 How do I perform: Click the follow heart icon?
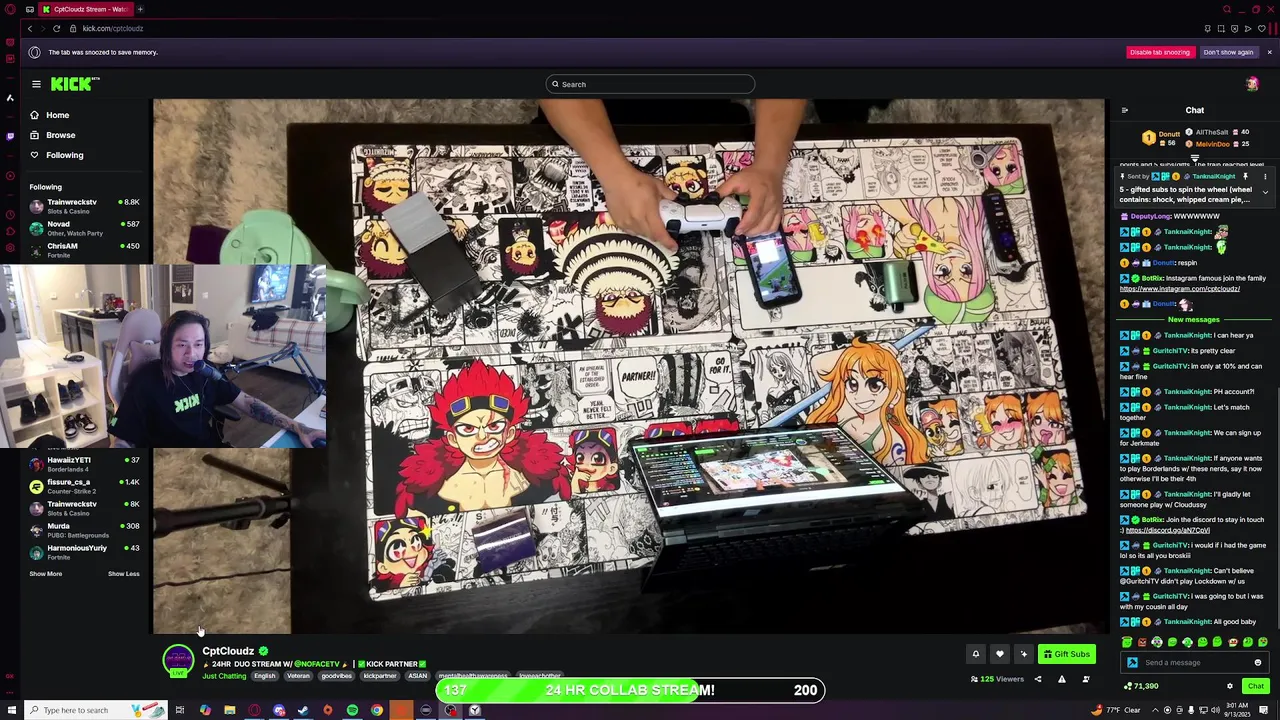point(999,655)
